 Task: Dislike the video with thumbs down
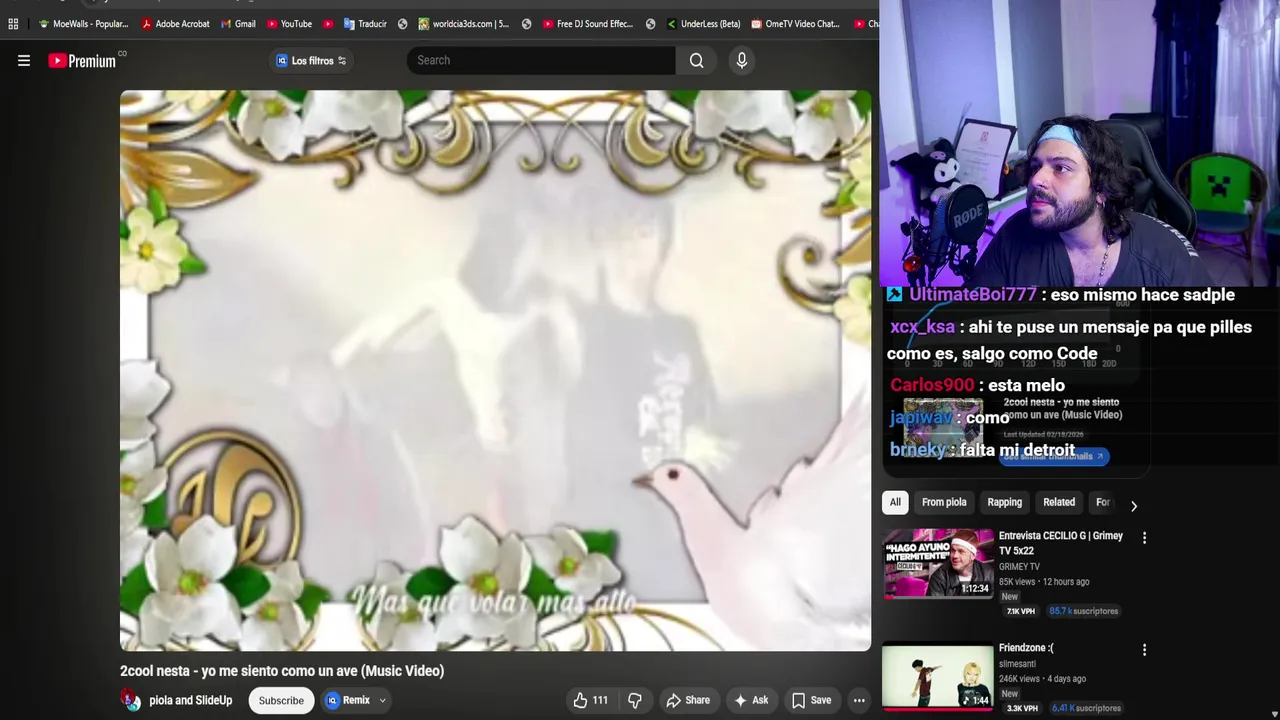pos(635,700)
